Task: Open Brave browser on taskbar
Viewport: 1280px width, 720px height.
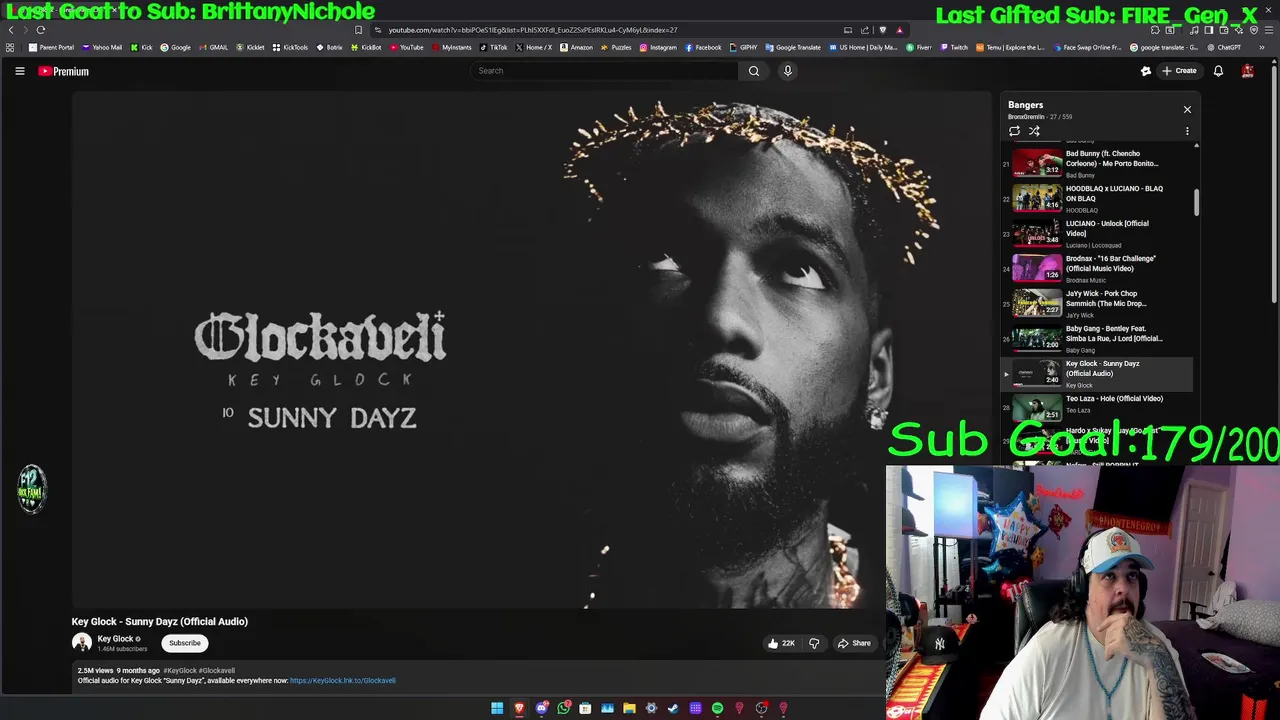Action: [519, 708]
